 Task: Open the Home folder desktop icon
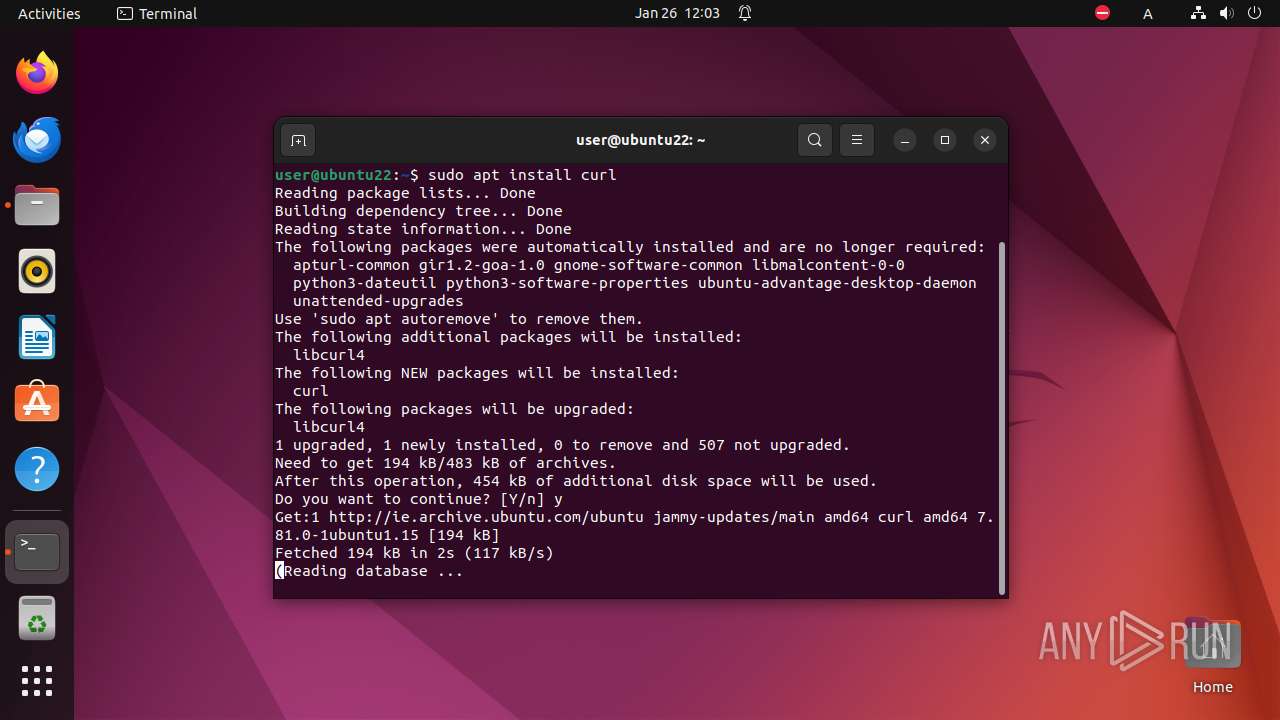click(1212, 656)
